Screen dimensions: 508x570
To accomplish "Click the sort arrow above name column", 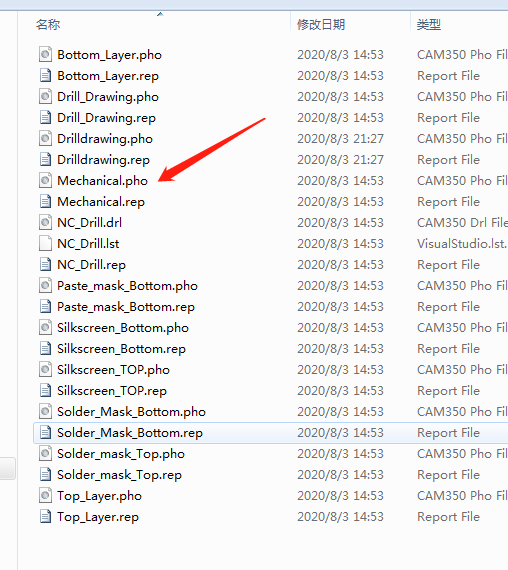I will point(160,14).
